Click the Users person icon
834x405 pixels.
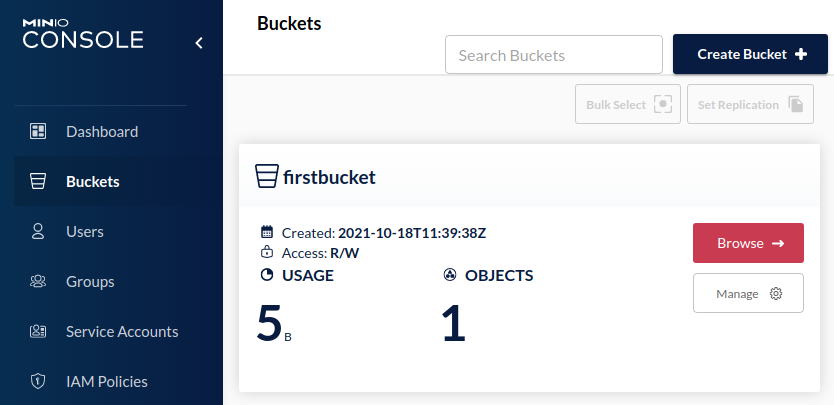38,231
